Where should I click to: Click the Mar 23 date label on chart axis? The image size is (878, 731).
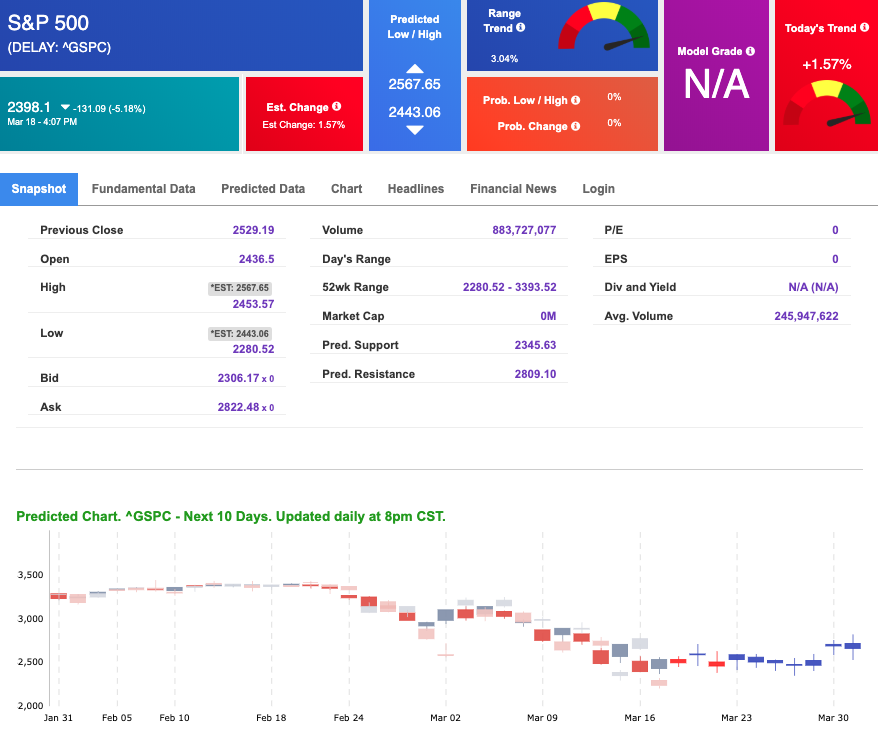click(x=736, y=718)
